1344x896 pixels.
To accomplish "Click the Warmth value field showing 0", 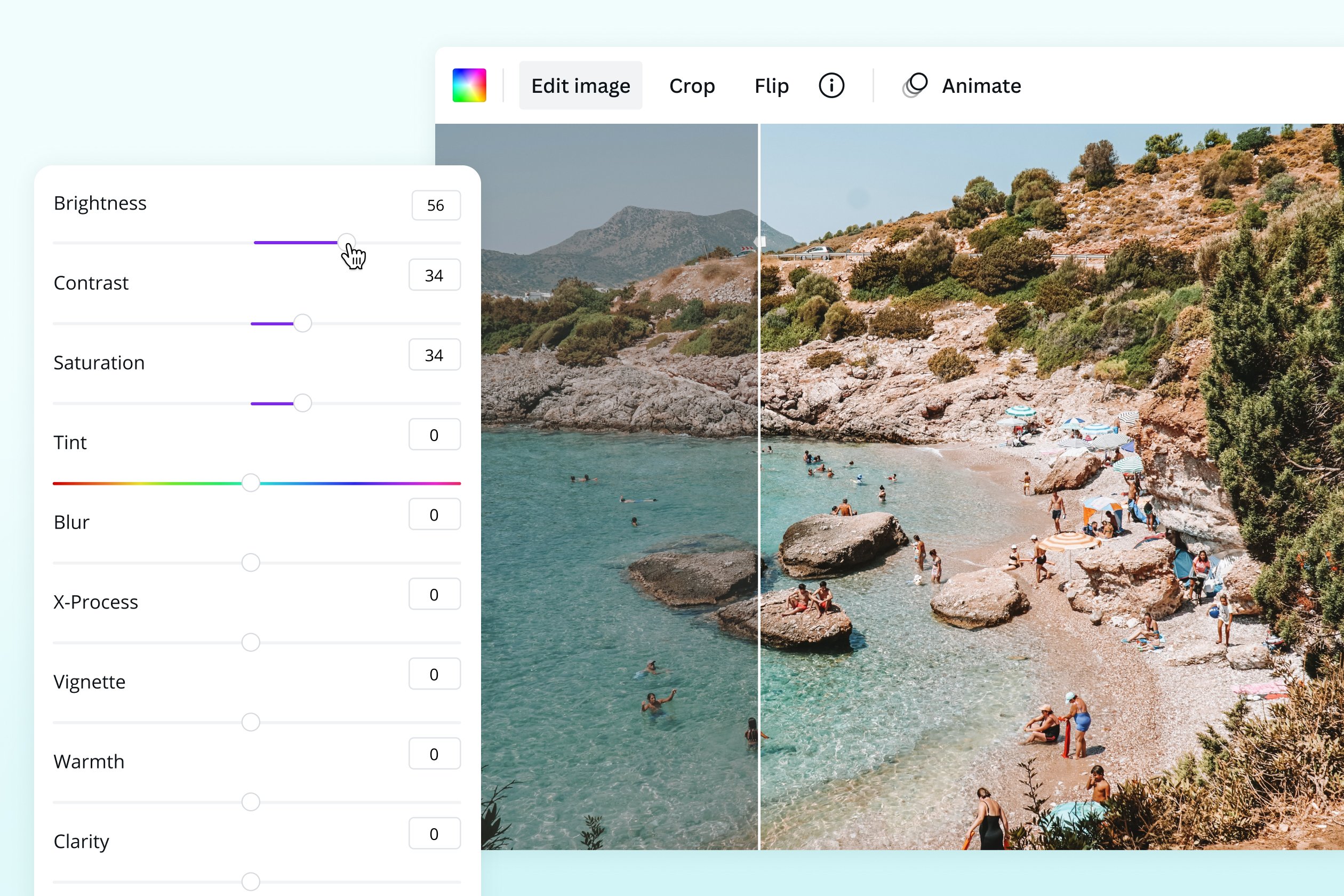I will click(x=435, y=753).
